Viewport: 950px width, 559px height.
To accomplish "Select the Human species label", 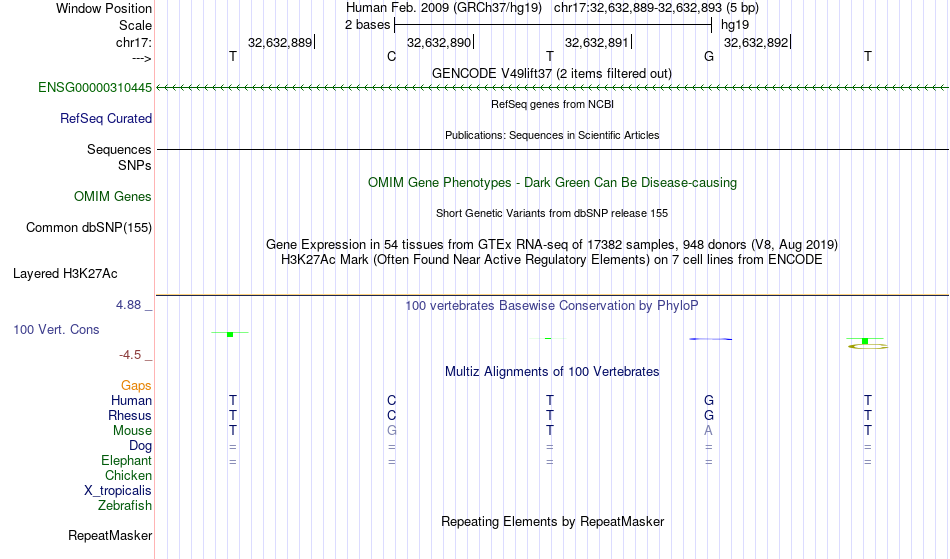I will [x=131, y=400].
